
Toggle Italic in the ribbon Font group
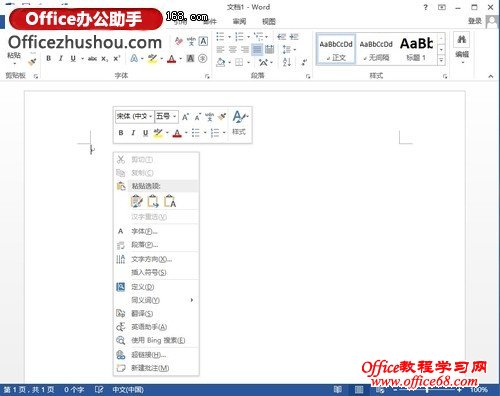point(61,58)
